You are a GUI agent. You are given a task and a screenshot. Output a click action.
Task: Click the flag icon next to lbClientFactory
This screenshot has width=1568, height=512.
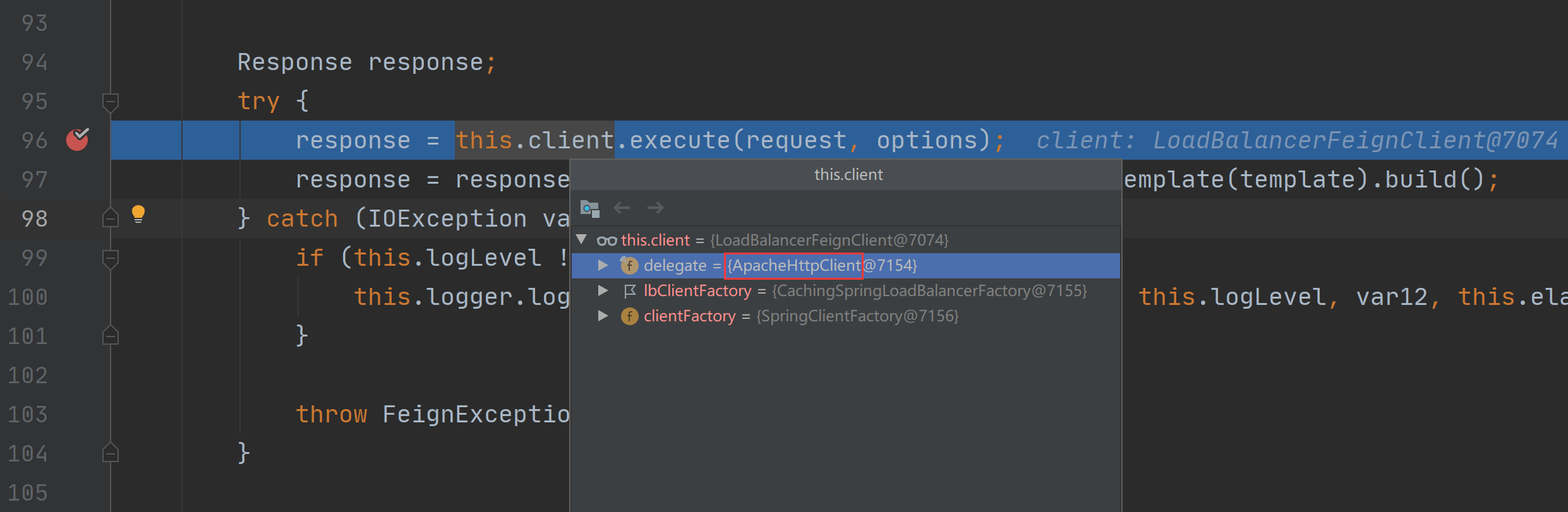coord(629,291)
